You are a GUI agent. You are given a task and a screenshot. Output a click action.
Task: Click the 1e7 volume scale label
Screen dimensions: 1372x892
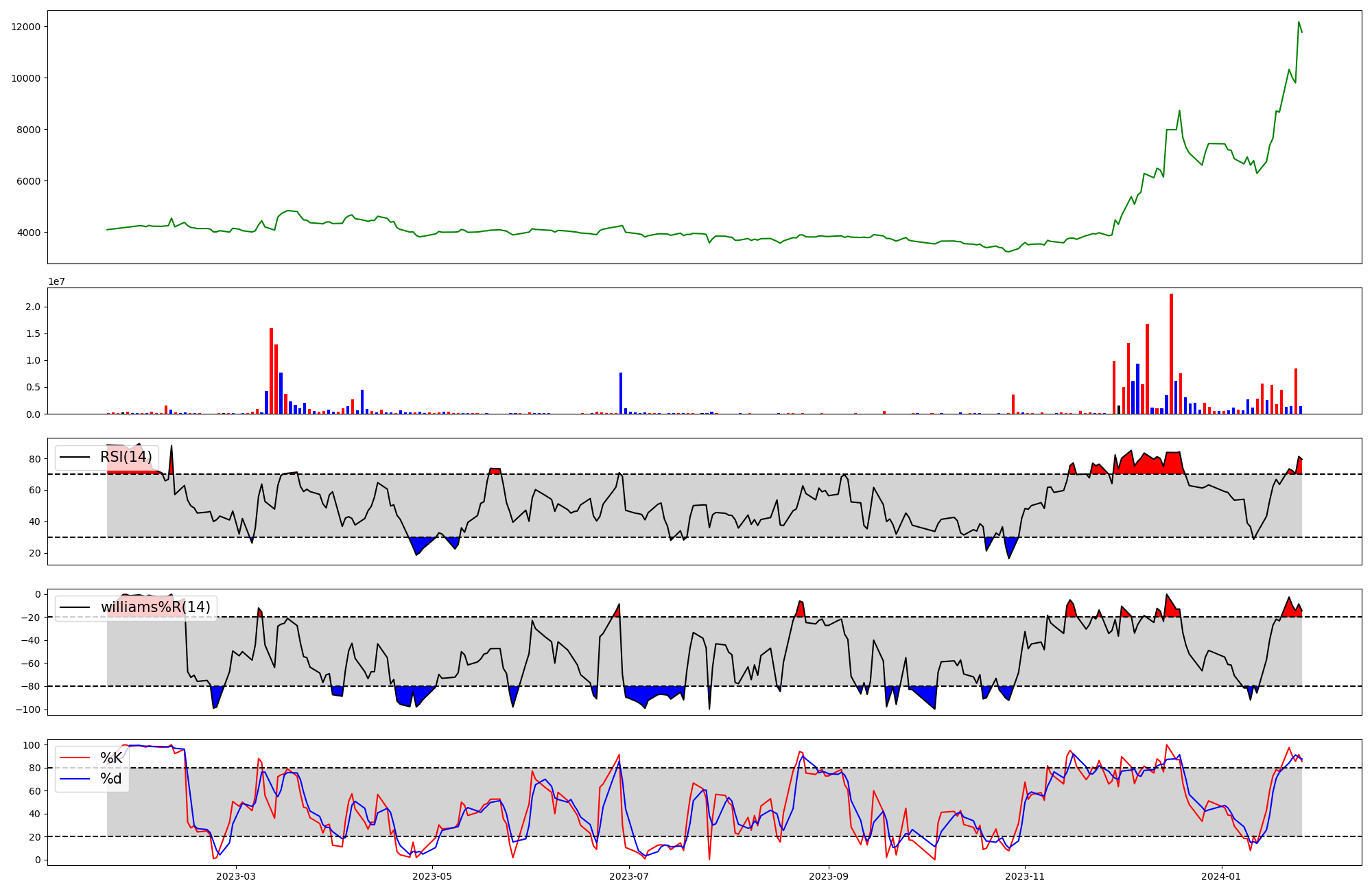(56, 281)
